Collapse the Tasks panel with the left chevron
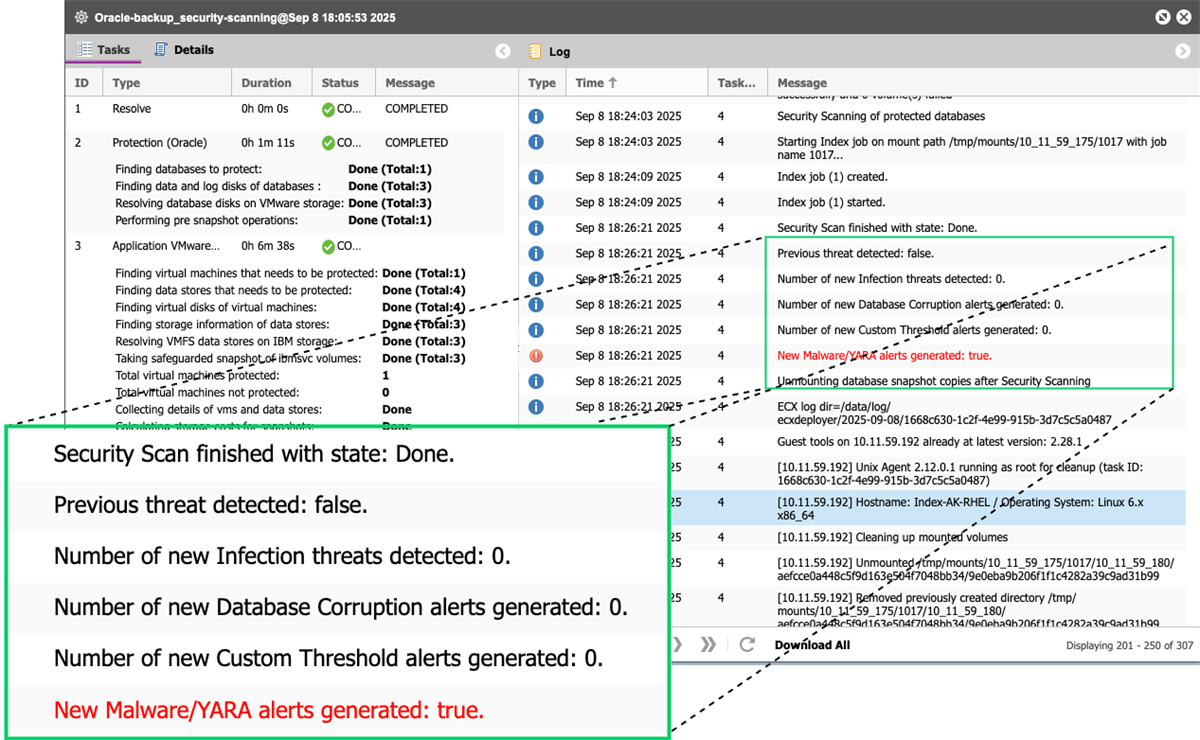The width and height of the screenshot is (1200, 740). coord(502,50)
